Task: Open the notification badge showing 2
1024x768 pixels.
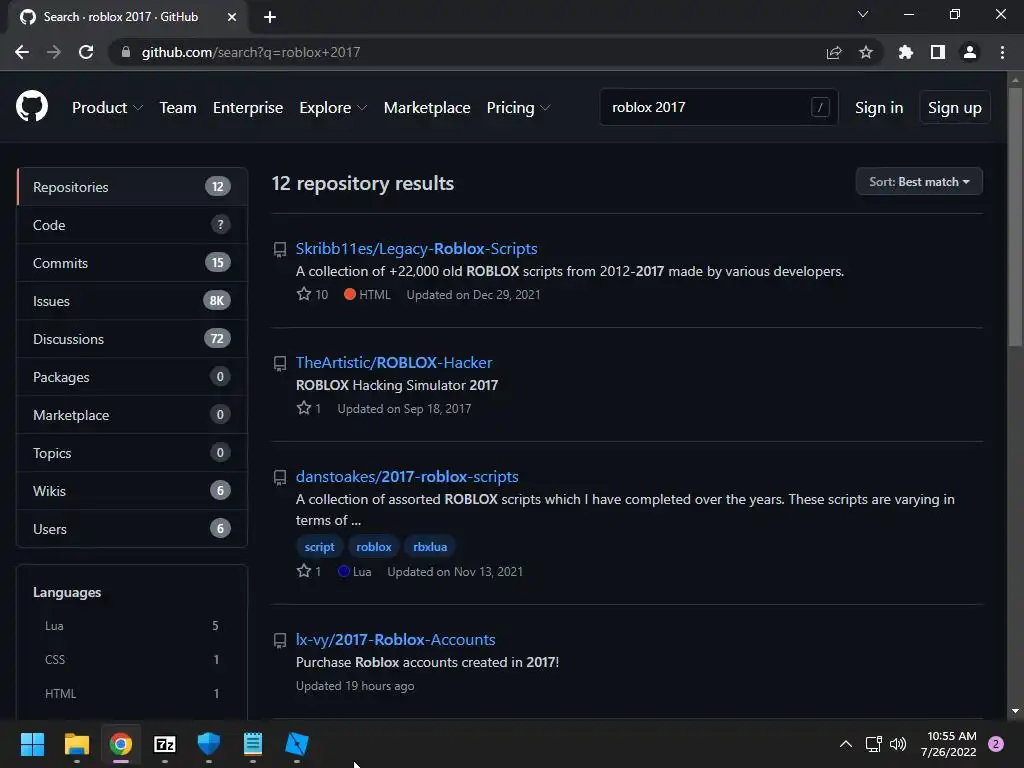Action: [995, 744]
